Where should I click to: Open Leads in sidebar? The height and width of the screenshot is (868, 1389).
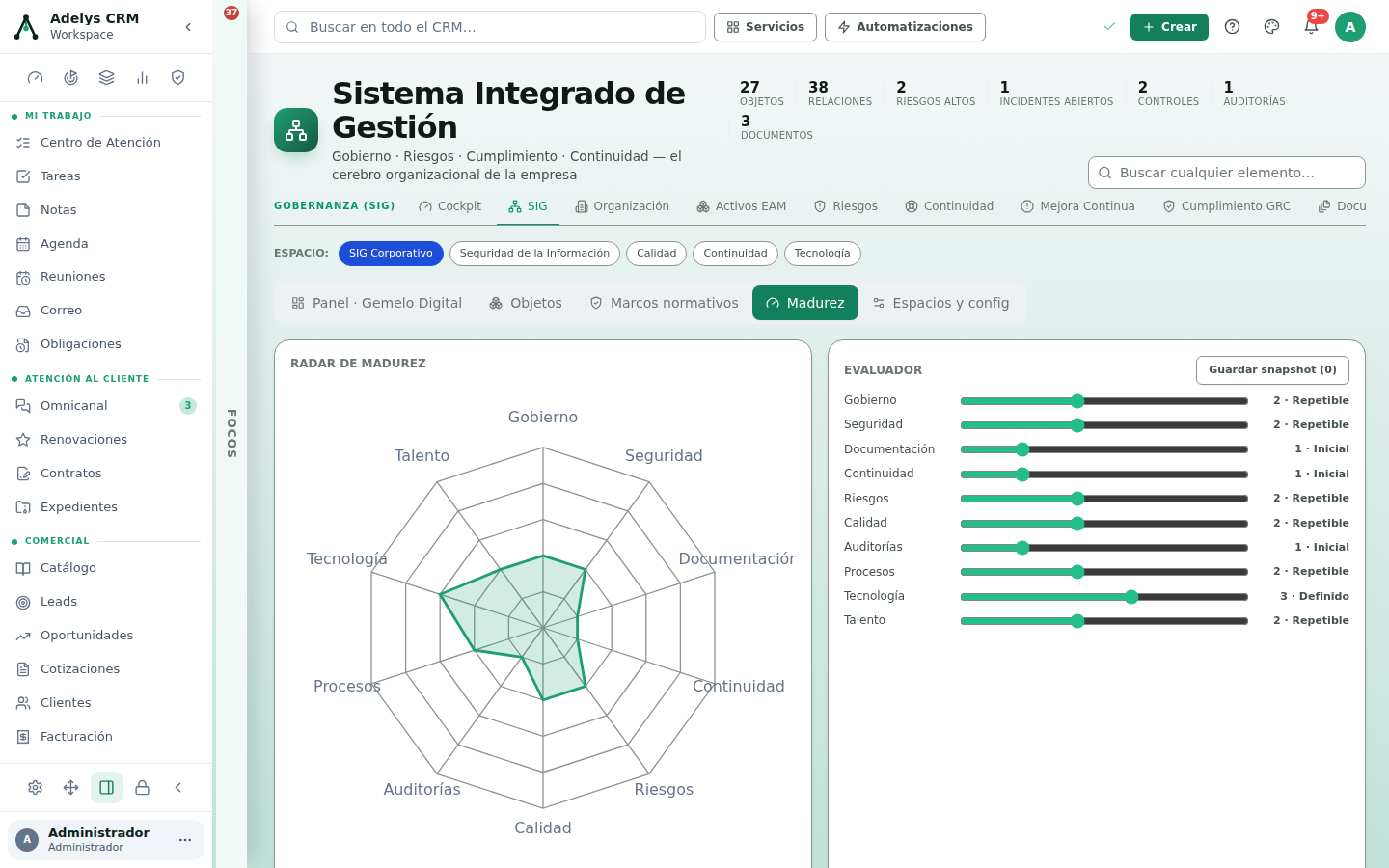[x=106, y=602]
